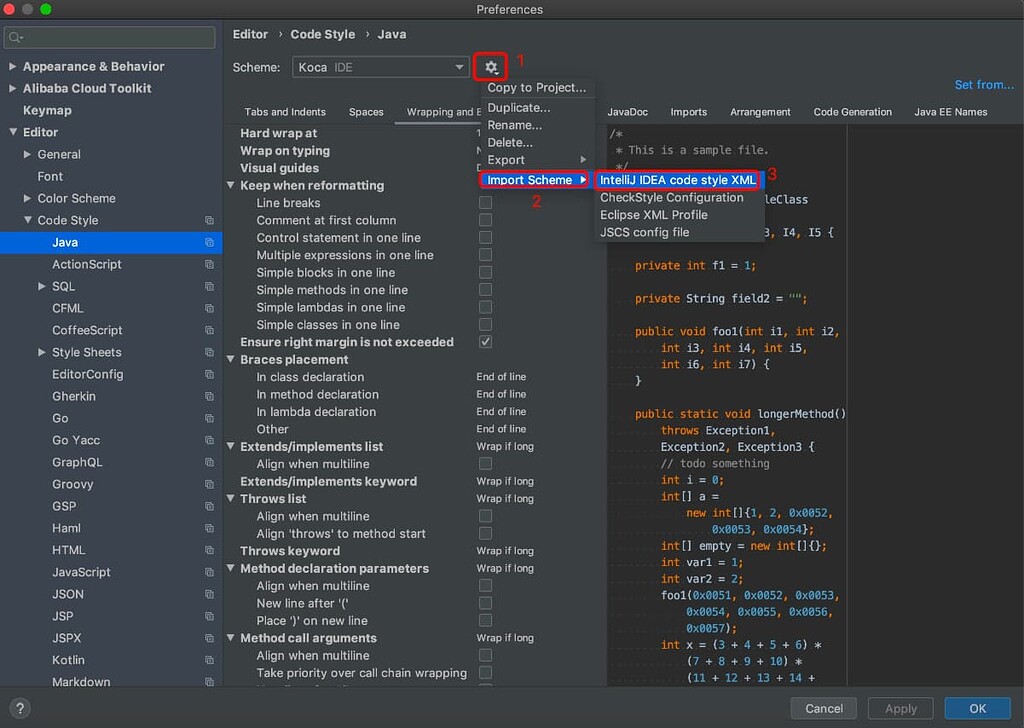Open the Scheme dropdown showing Koca
Screen dimensions: 1024x728
(381, 67)
